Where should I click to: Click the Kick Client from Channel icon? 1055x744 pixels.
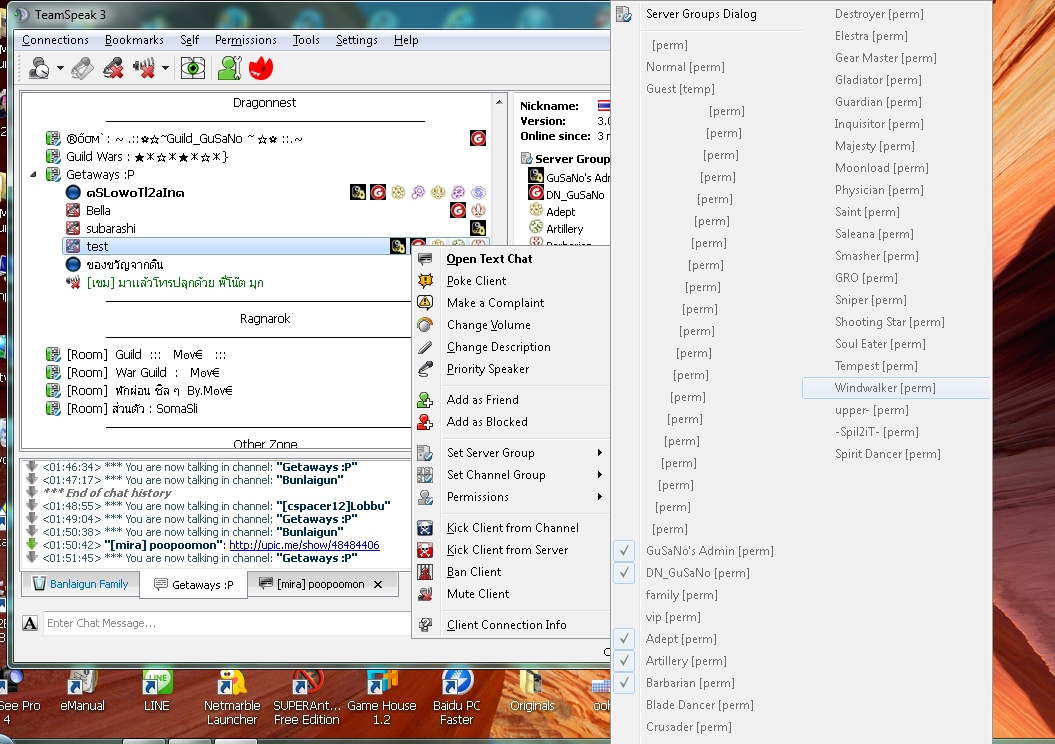pyautogui.click(x=425, y=528)
